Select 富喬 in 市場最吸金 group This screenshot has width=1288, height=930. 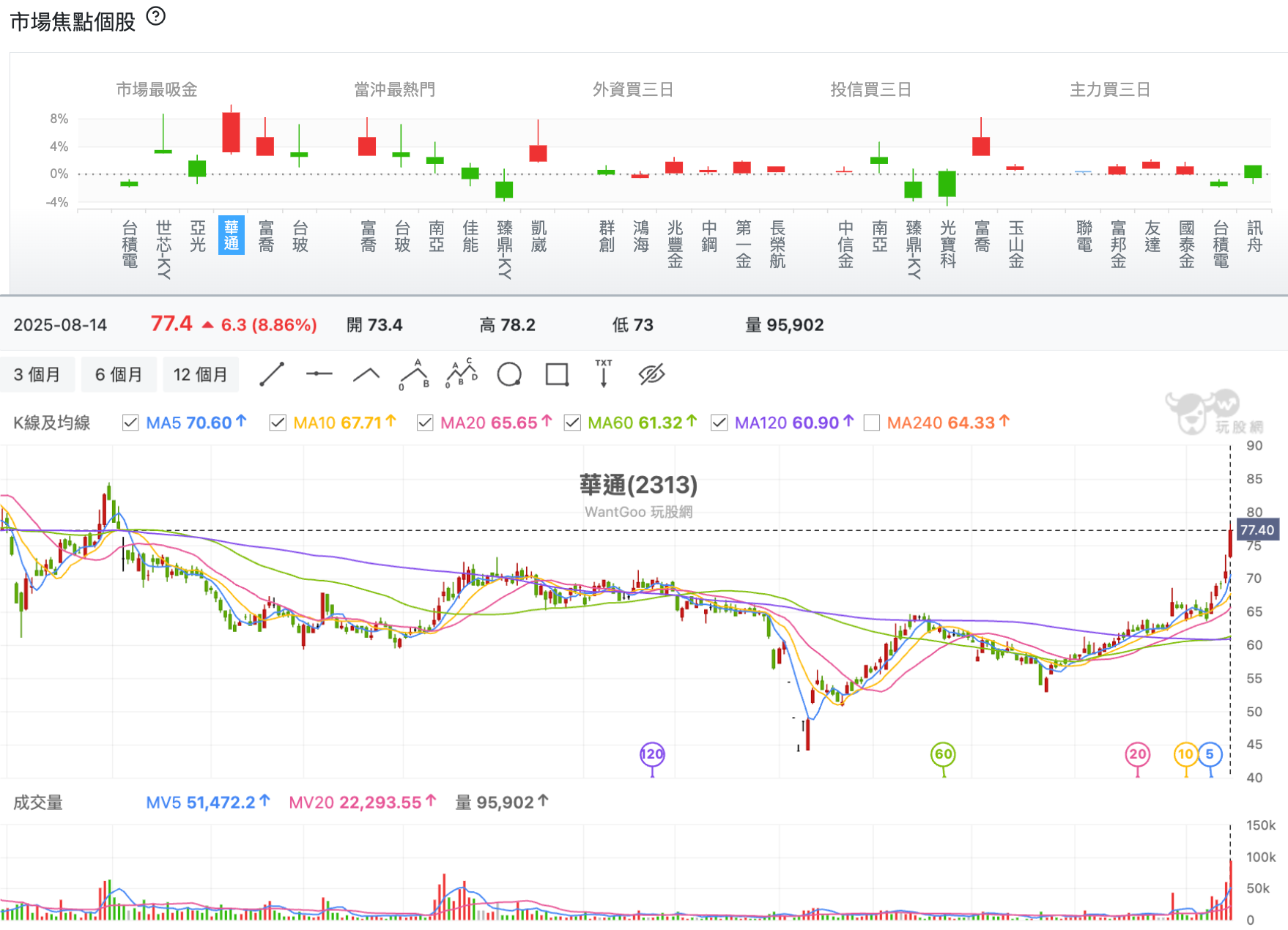click(x=266, y=236)
